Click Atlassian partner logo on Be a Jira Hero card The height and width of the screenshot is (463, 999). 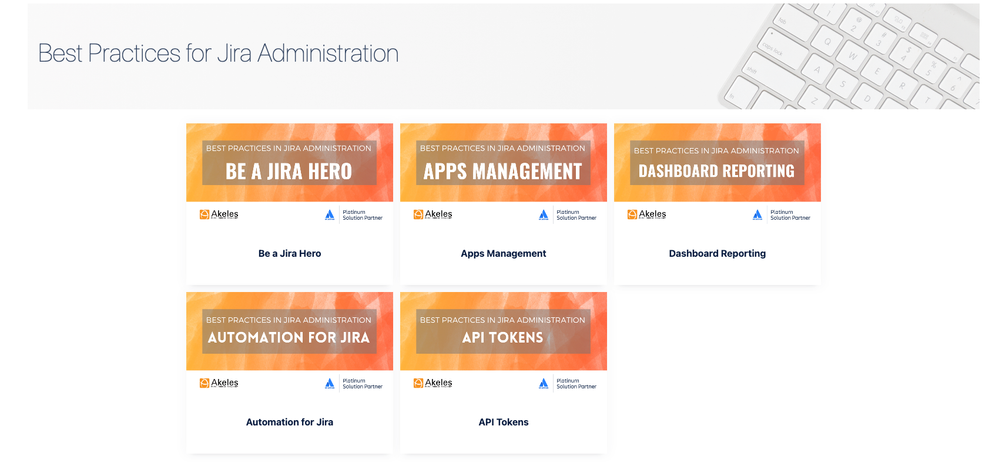pyautogui.click(x=329, y=215)
